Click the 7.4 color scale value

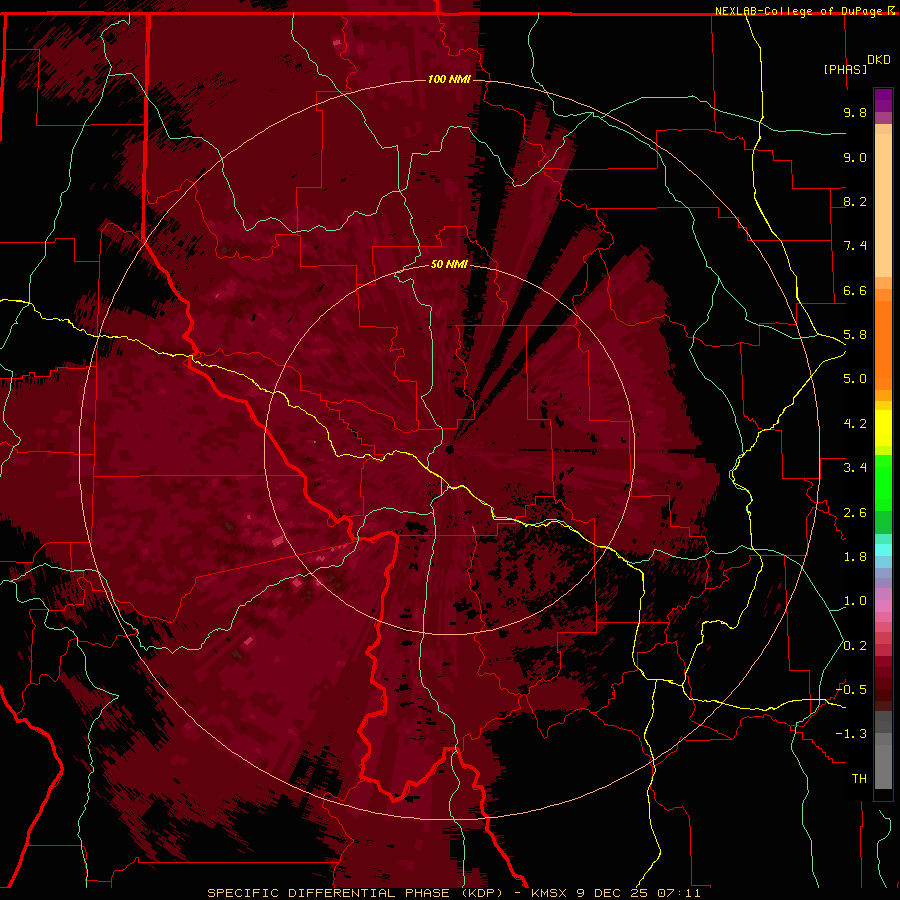click(855, 246)
